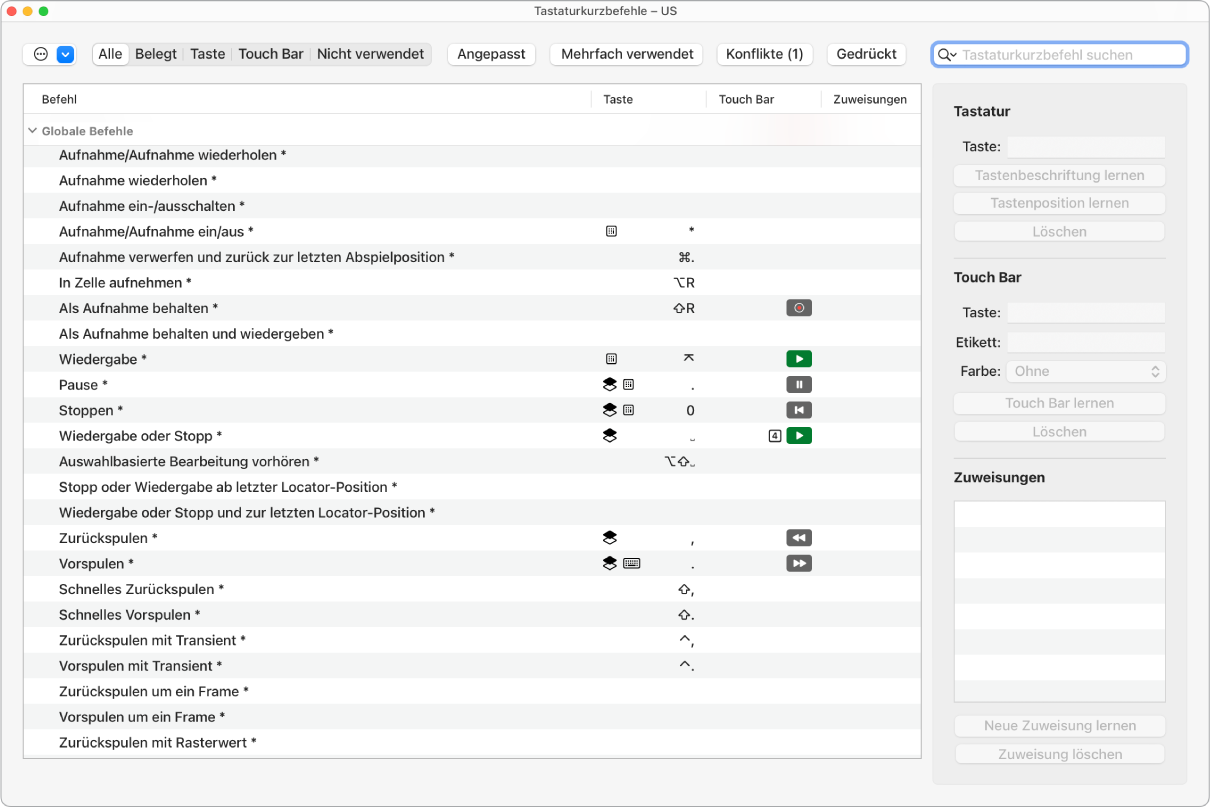Click the record Touch Bar icon for Als Aufnahme behalten

799,308
